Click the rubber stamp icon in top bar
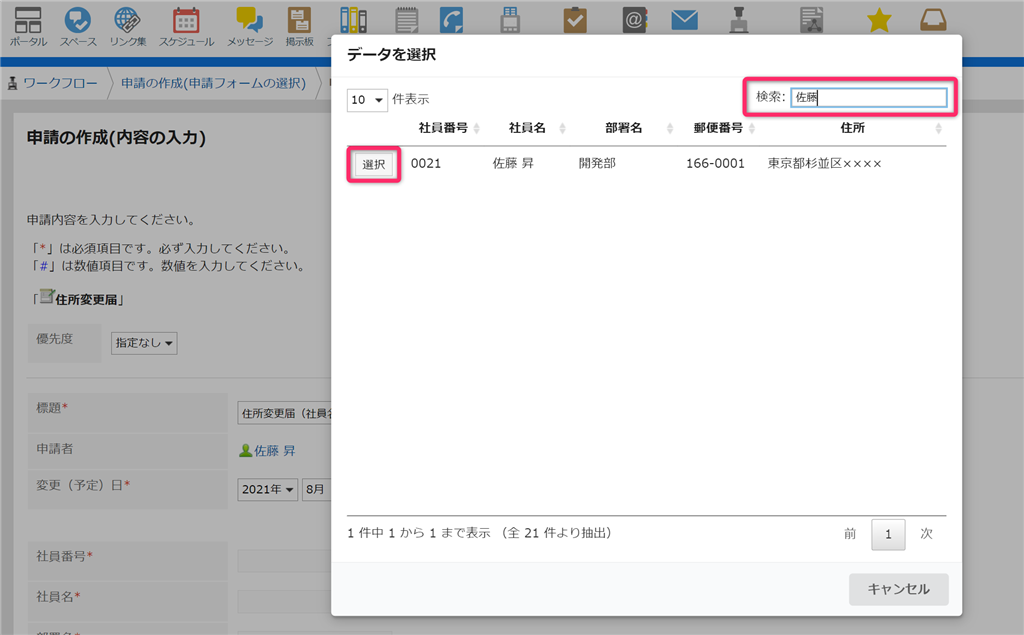 coord(739,20)
